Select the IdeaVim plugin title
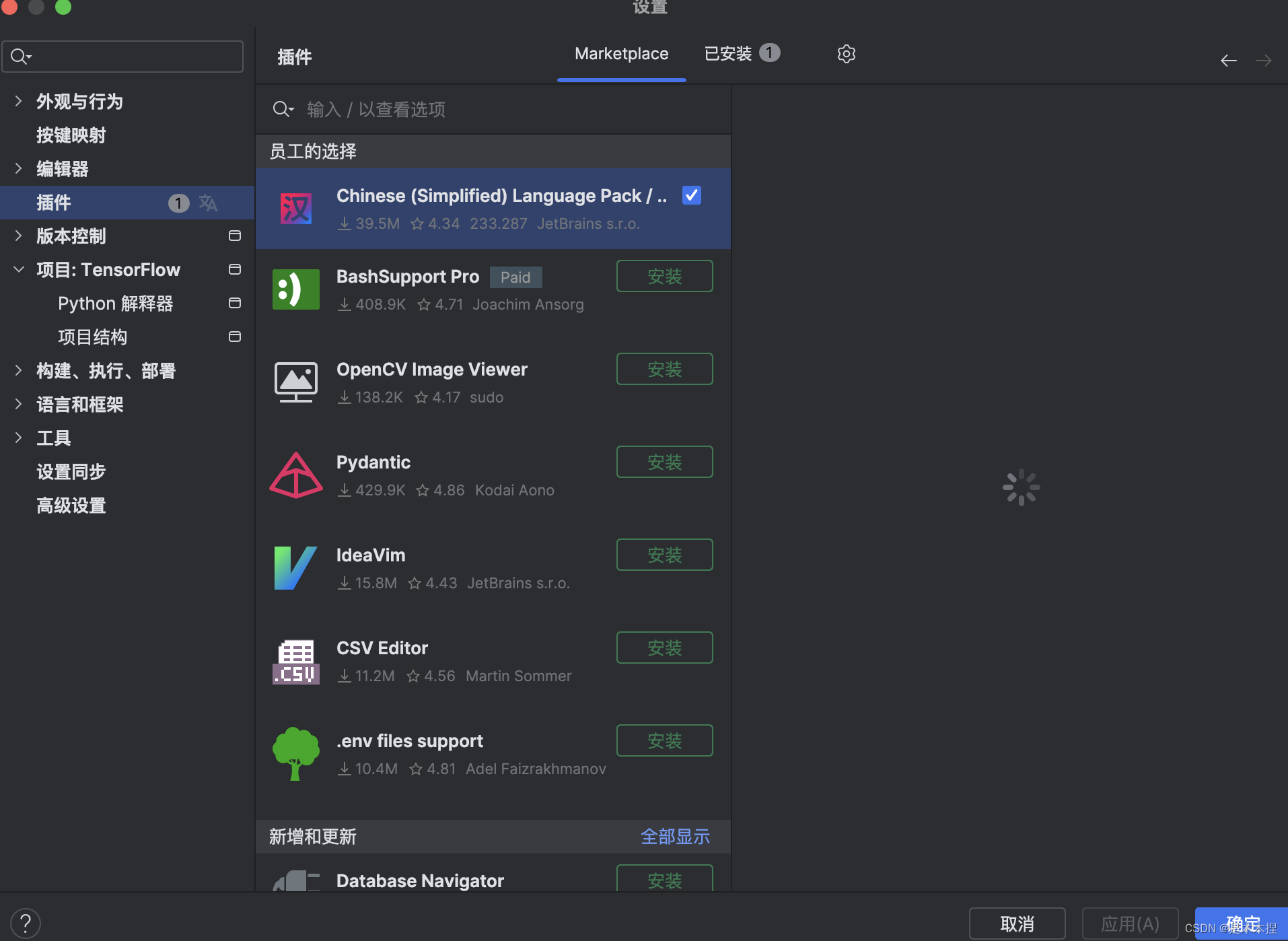Screen dimensions: 1288x941 (x=371, y=555)
